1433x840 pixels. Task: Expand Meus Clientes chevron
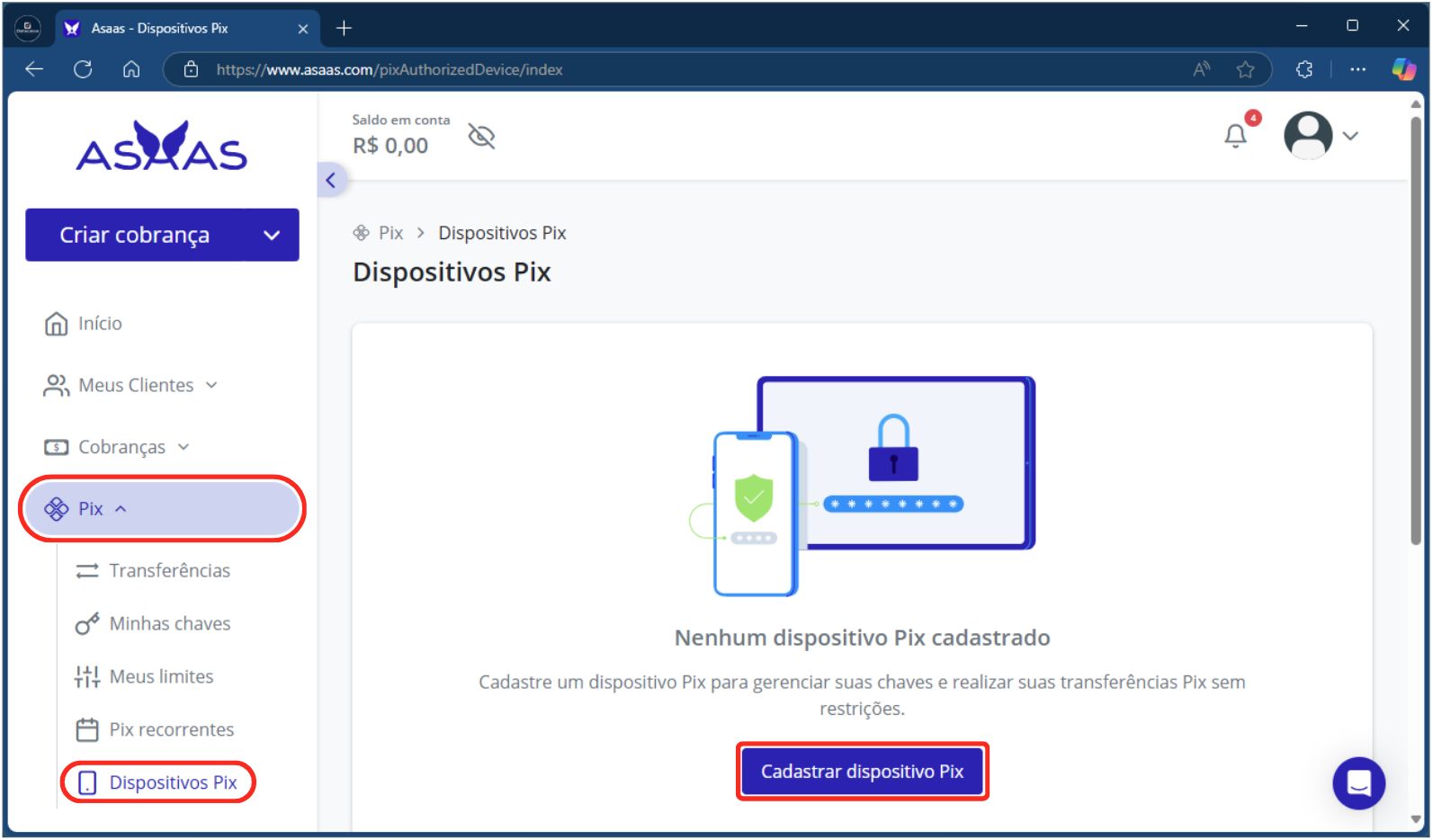coord(211,386)
